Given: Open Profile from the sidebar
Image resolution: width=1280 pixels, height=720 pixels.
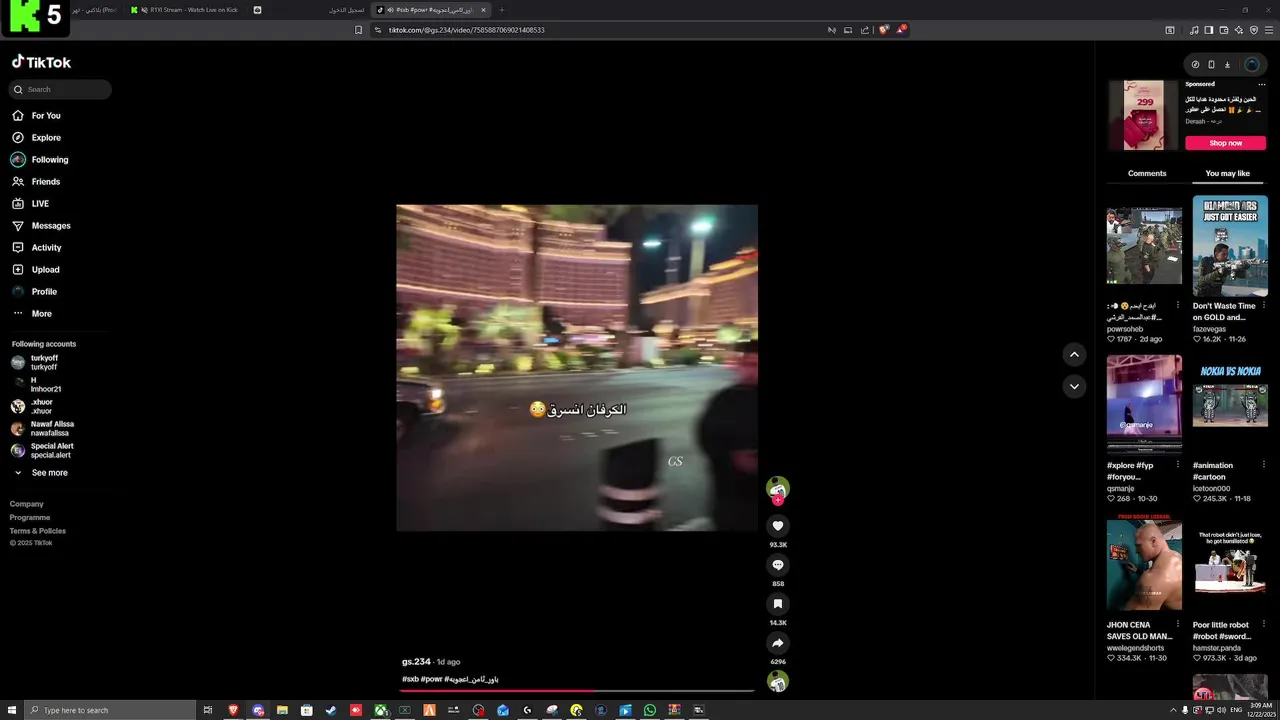Looking at the screenshot, I should [44, 292].
